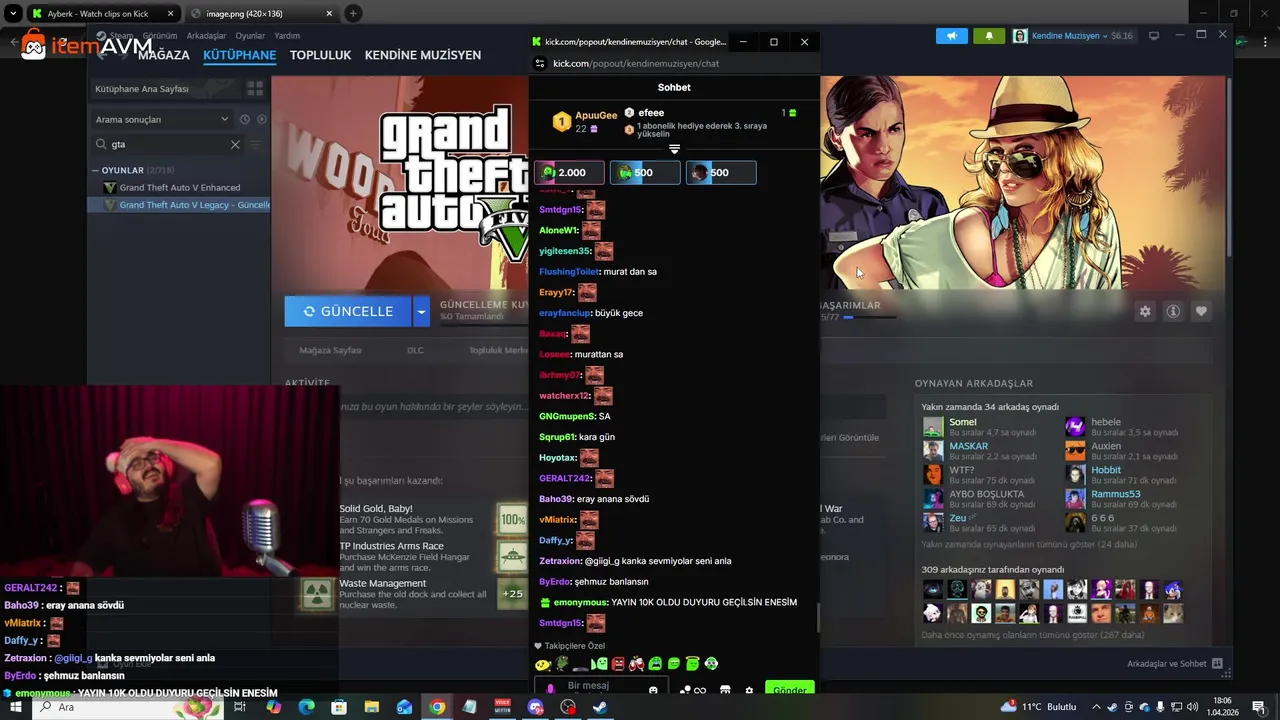Viewport: 1280px width, 720px height.
Task: Open Arkadaşlar ve Sohbet panel
Action: coord(1174,663)
